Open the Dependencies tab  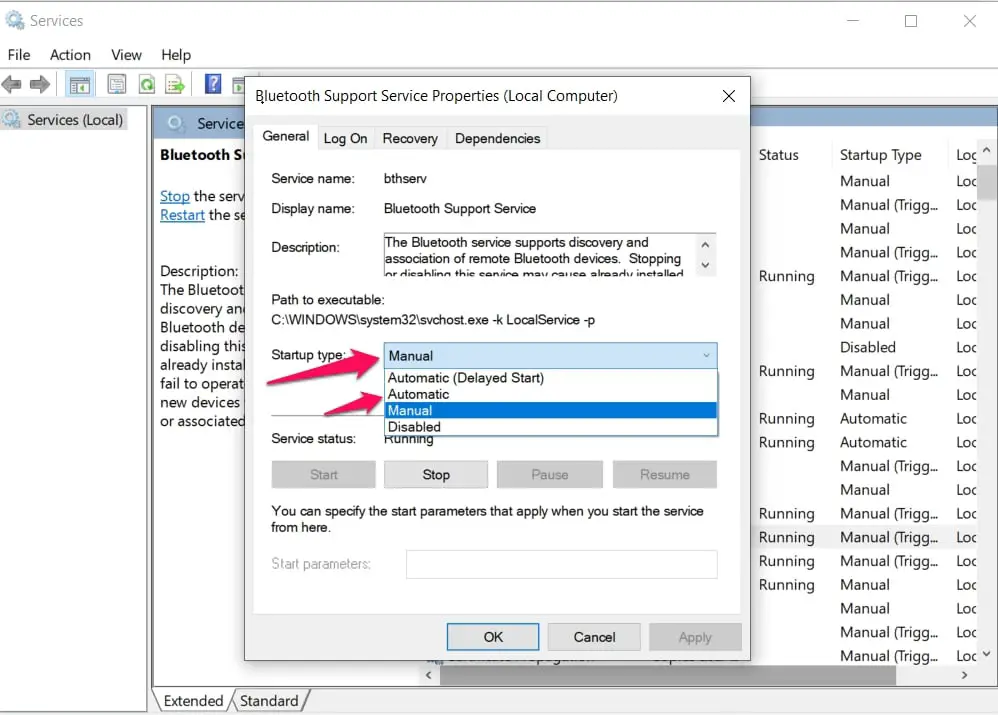(x=497, y=138)
